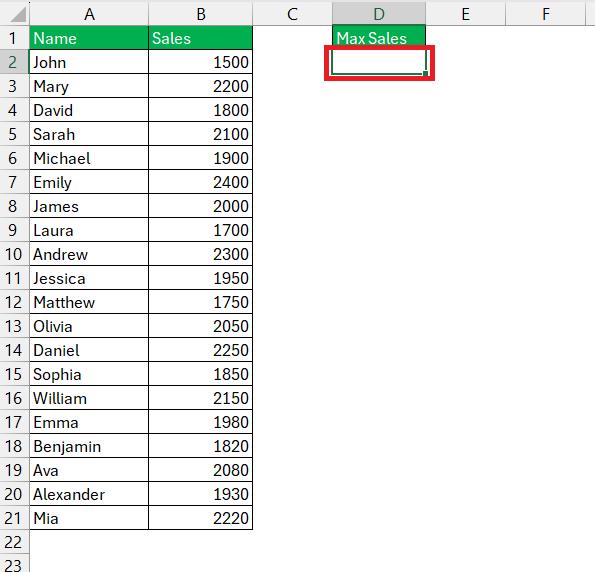Select row 7 header
Image resolution: width=595 pixels, height=572 pixels.
point(14,182)
